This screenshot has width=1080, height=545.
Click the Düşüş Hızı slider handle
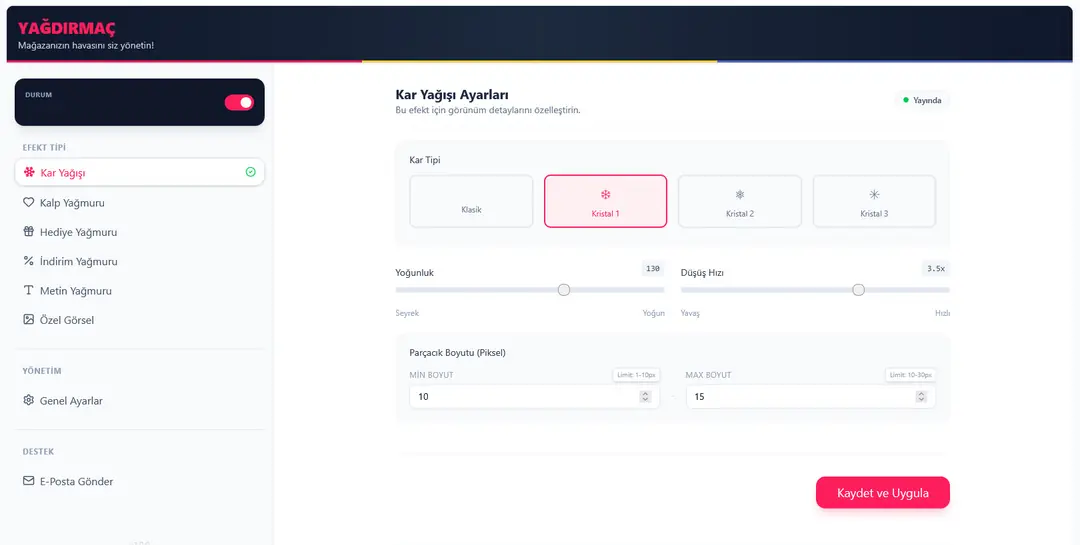[858, 290]
